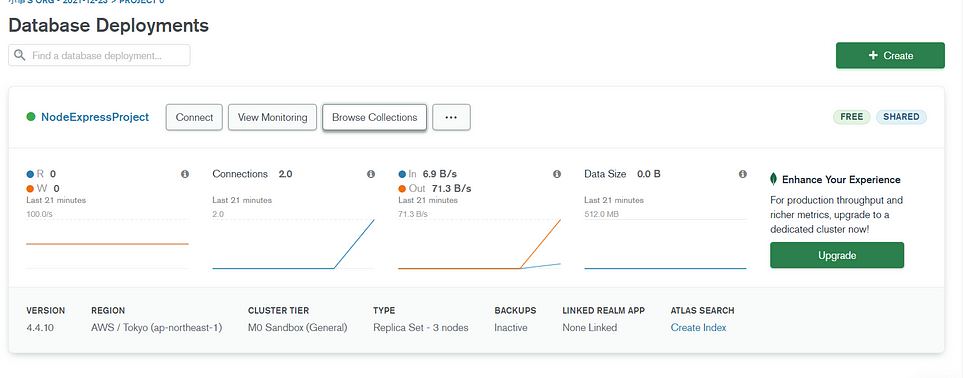Click the green Upgrade button

pyautogui.click(x=837, y=255)
